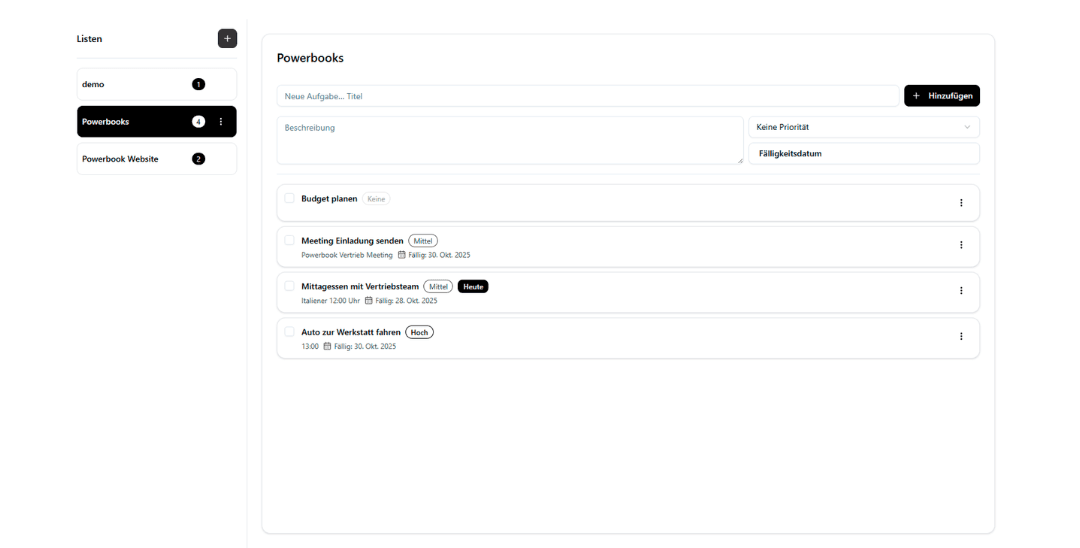This screenshot has height=548, width=1080.
Task: Open options menu for Mittagessen mit Vertriebsteam
Action: point(961,291)
